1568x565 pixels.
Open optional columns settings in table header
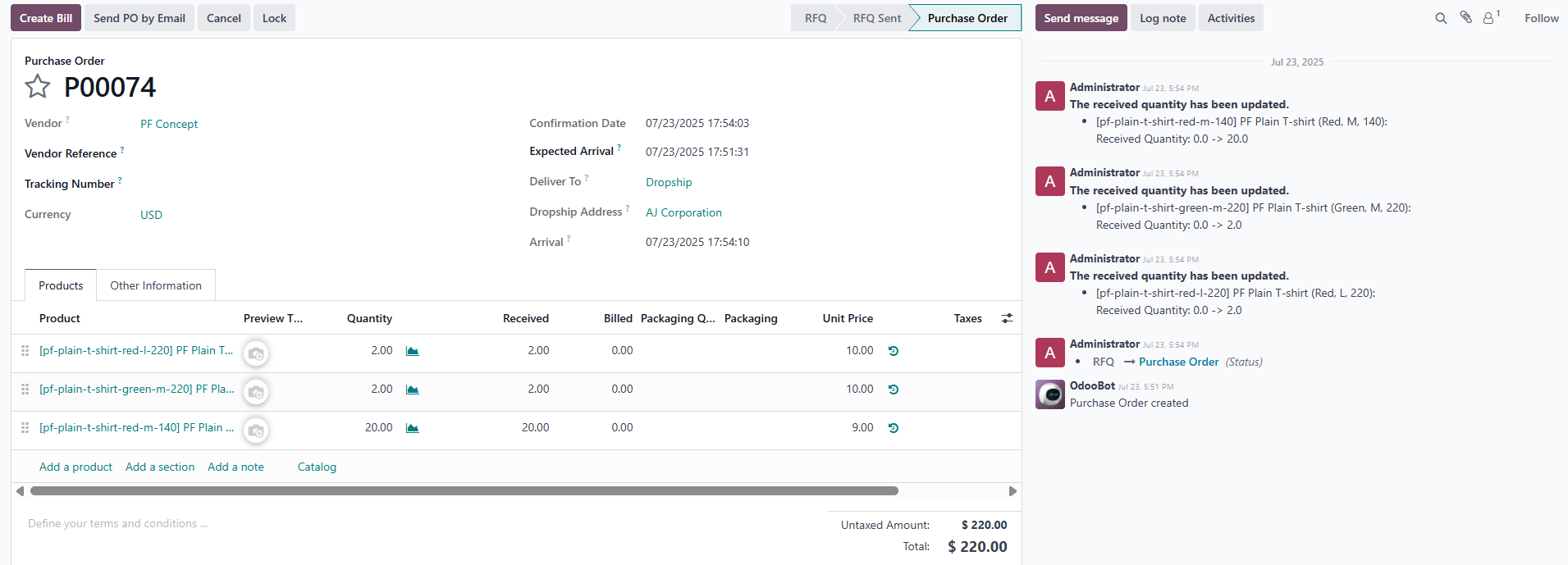1007,318
